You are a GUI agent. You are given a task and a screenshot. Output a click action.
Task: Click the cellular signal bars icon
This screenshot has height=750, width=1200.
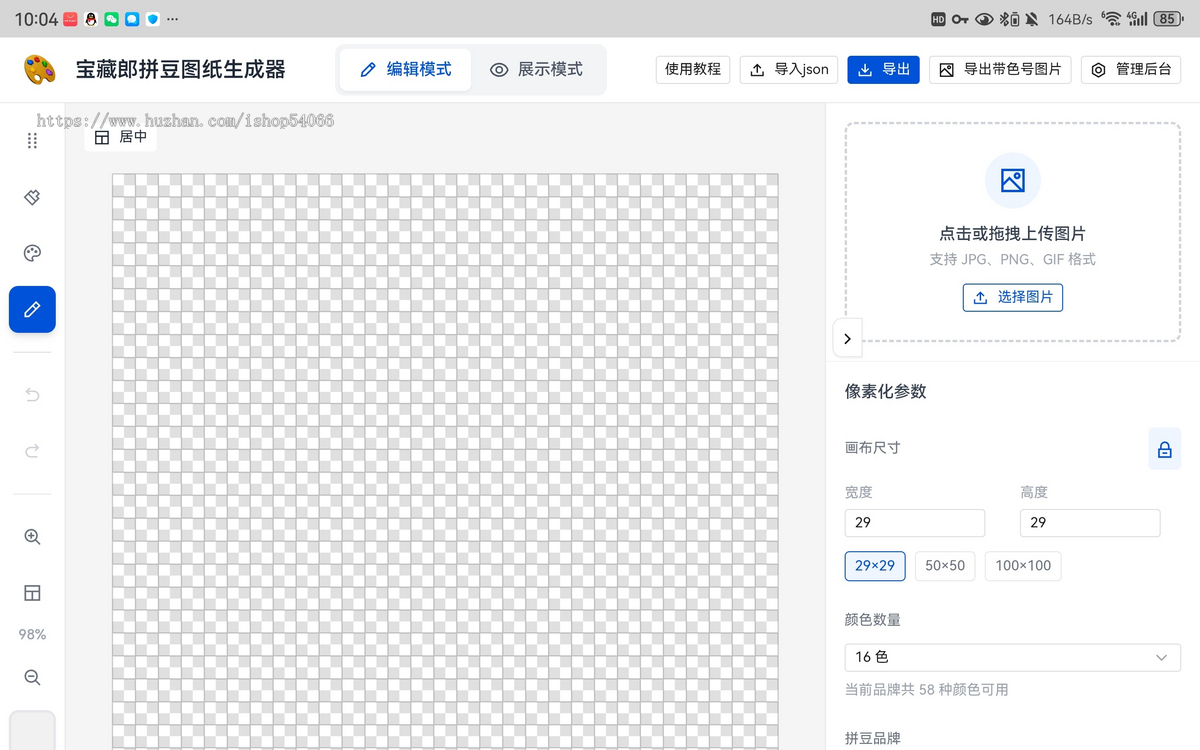click(x=1137, y=18)
